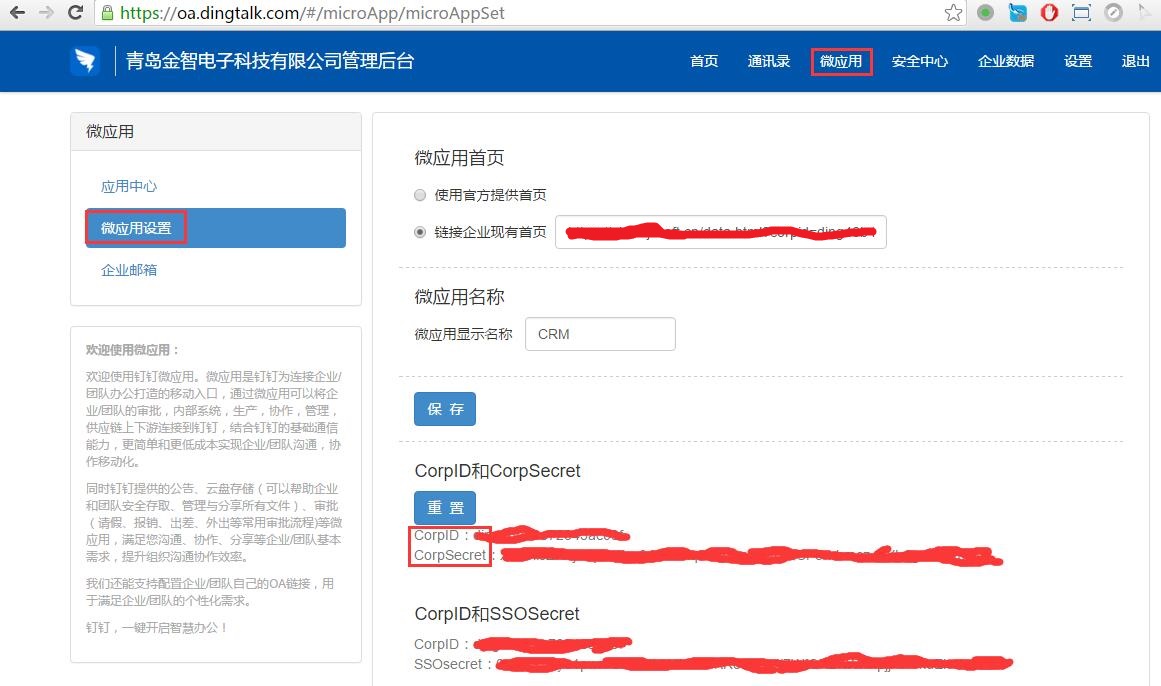This screenshot has height=686, width=1161.
Task: Click the 微应用名称 section heading
Action: (459, 297)
